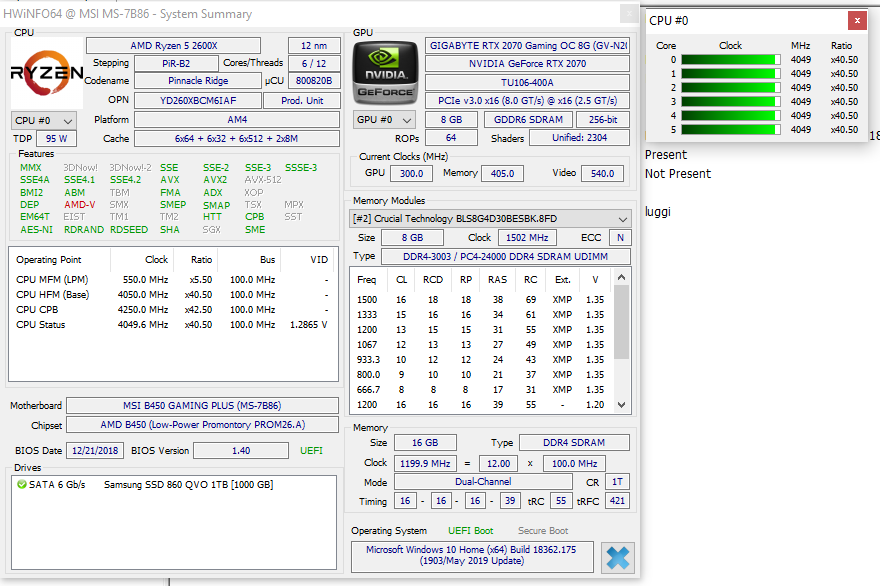Click the MSI B450 GAMING PLUS motherboard field
The image size is (880, 586).
202,405
